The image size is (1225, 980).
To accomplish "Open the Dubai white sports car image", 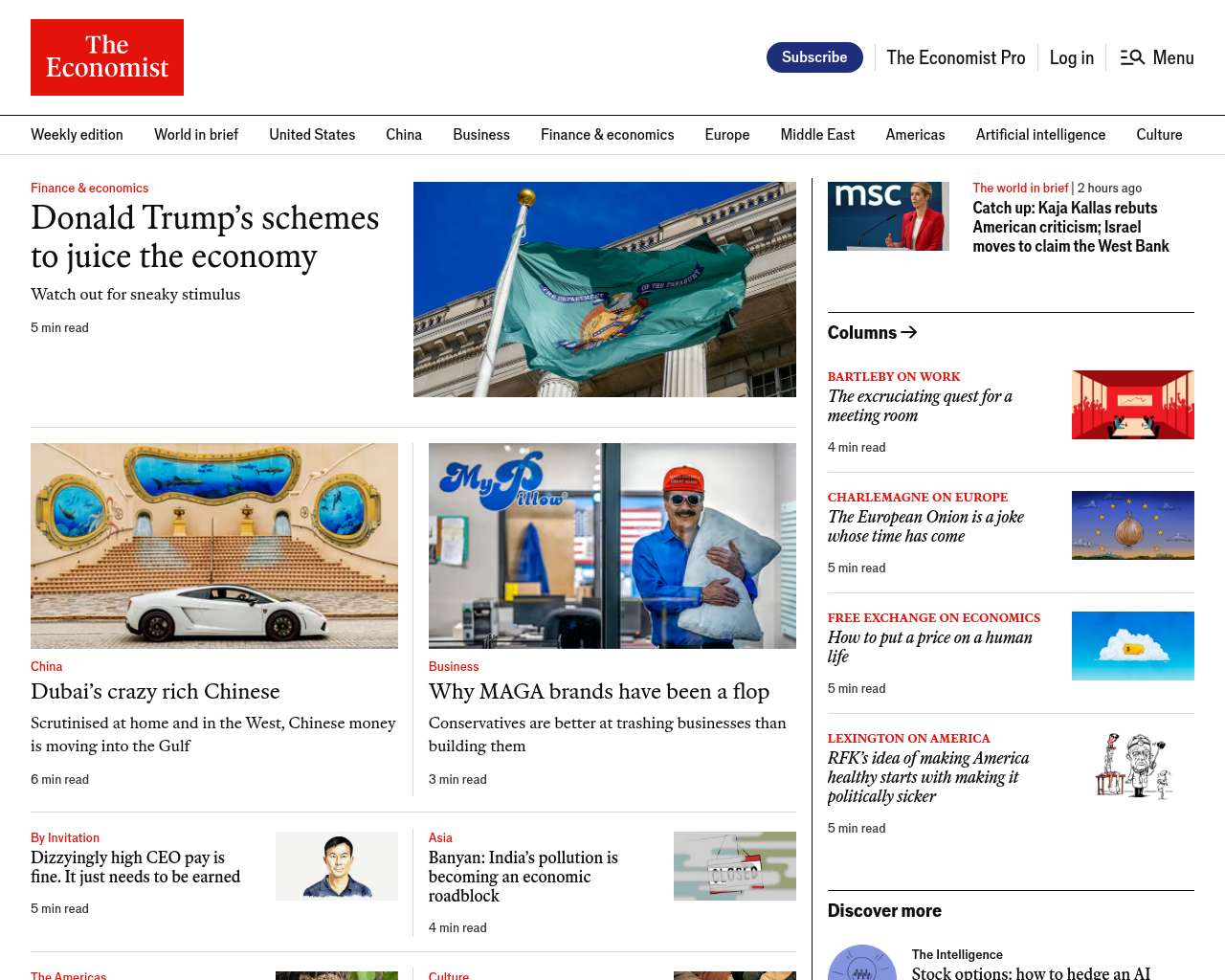I will pyautogui.click(x=214, y=546).
